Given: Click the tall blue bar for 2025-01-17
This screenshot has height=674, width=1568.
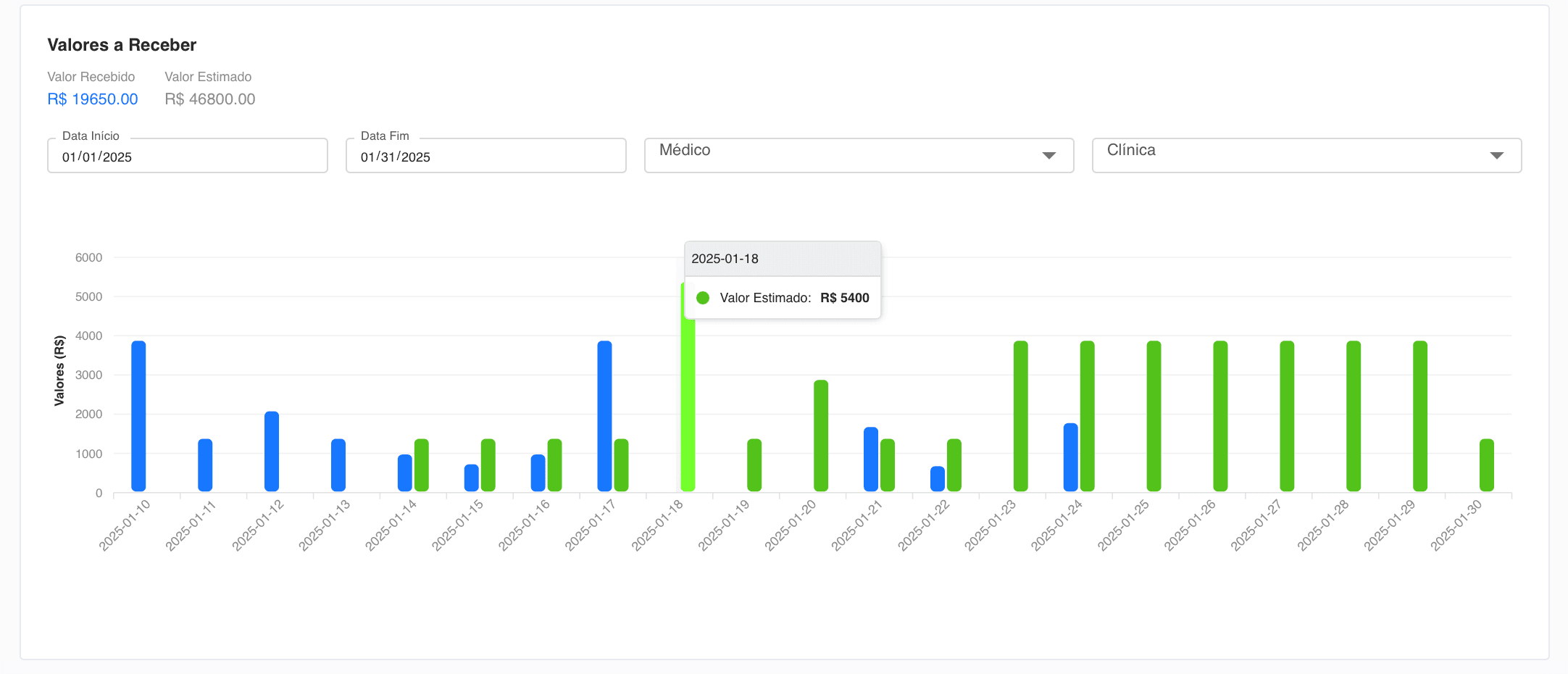Looking at the screenshot, I should (x=604, y=416).
